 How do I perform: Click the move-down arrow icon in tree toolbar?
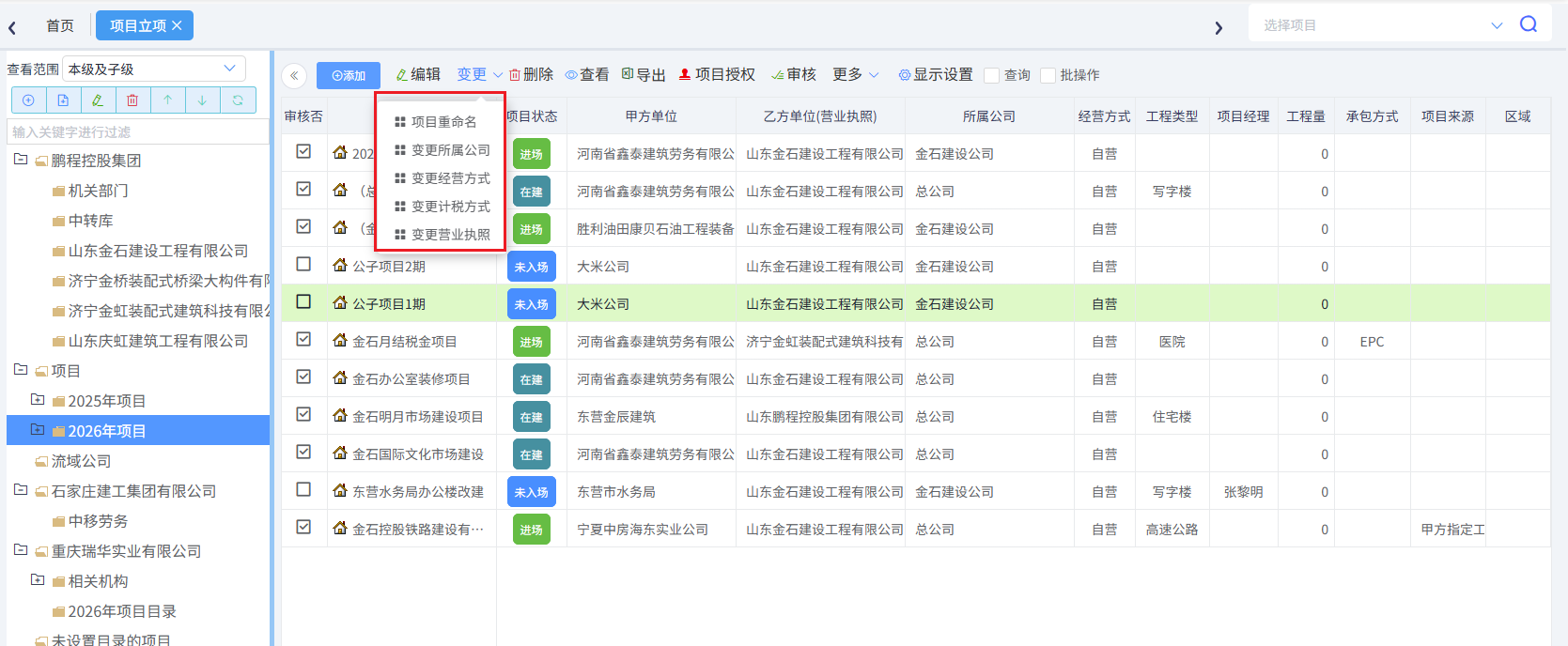[202, 100]
